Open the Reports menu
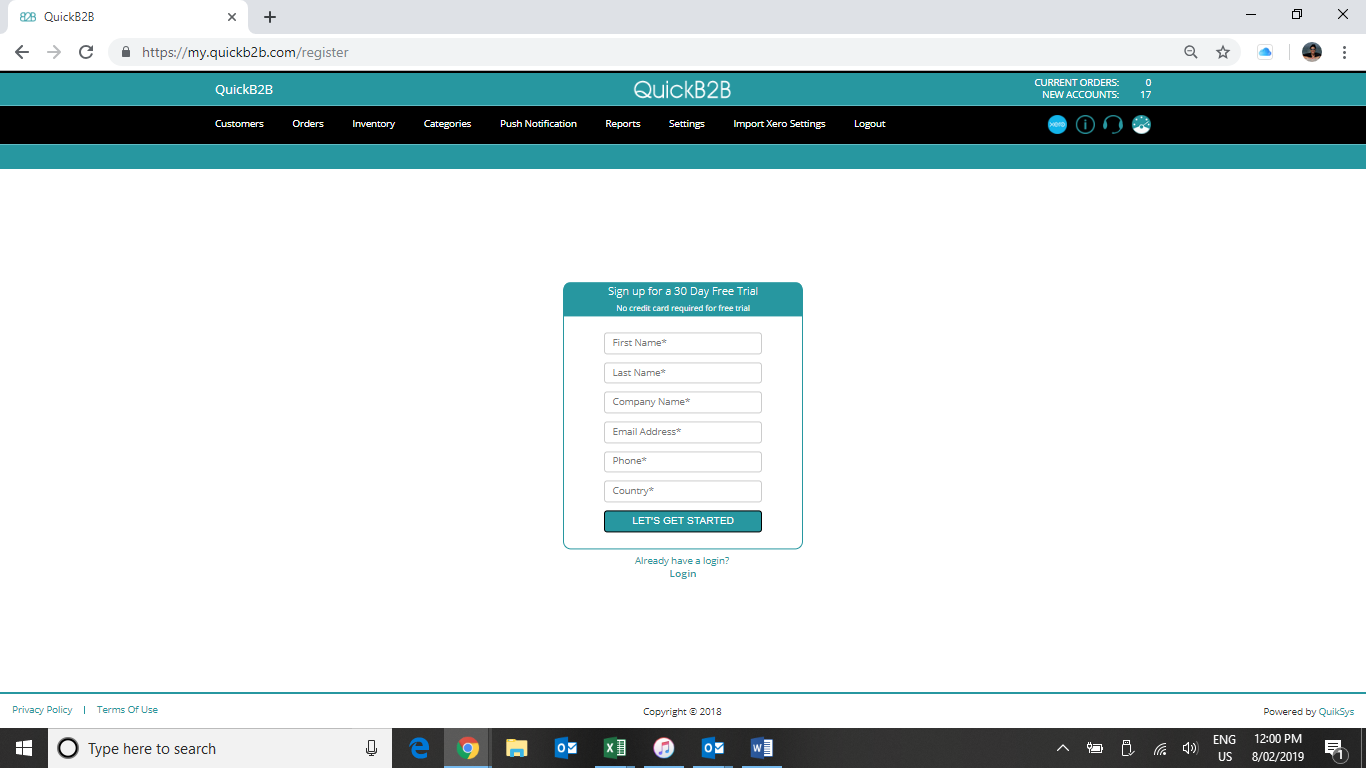The image size is (1366, 768). (x=623, y=124)
